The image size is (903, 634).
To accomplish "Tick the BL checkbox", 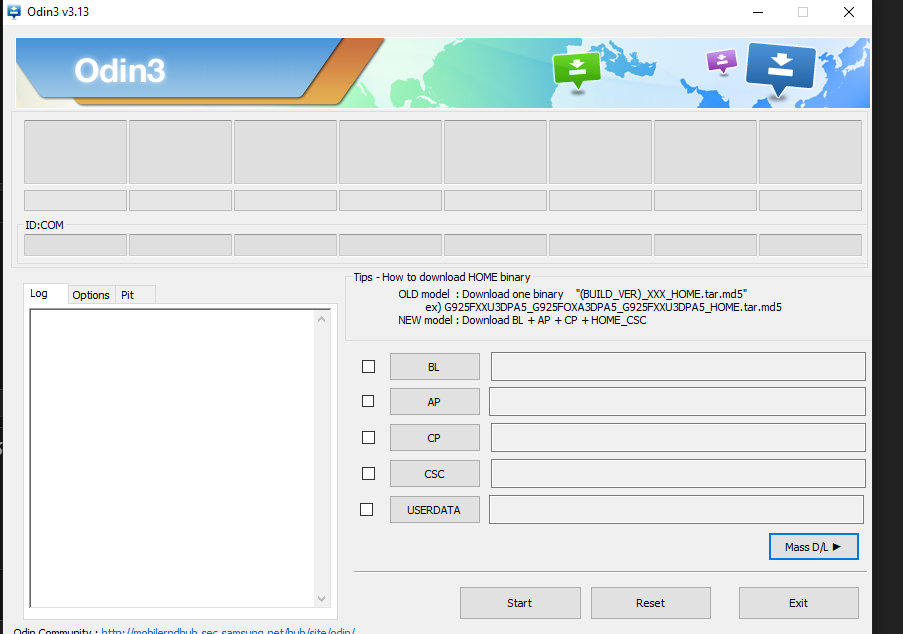I will click(x=369, y=367).
